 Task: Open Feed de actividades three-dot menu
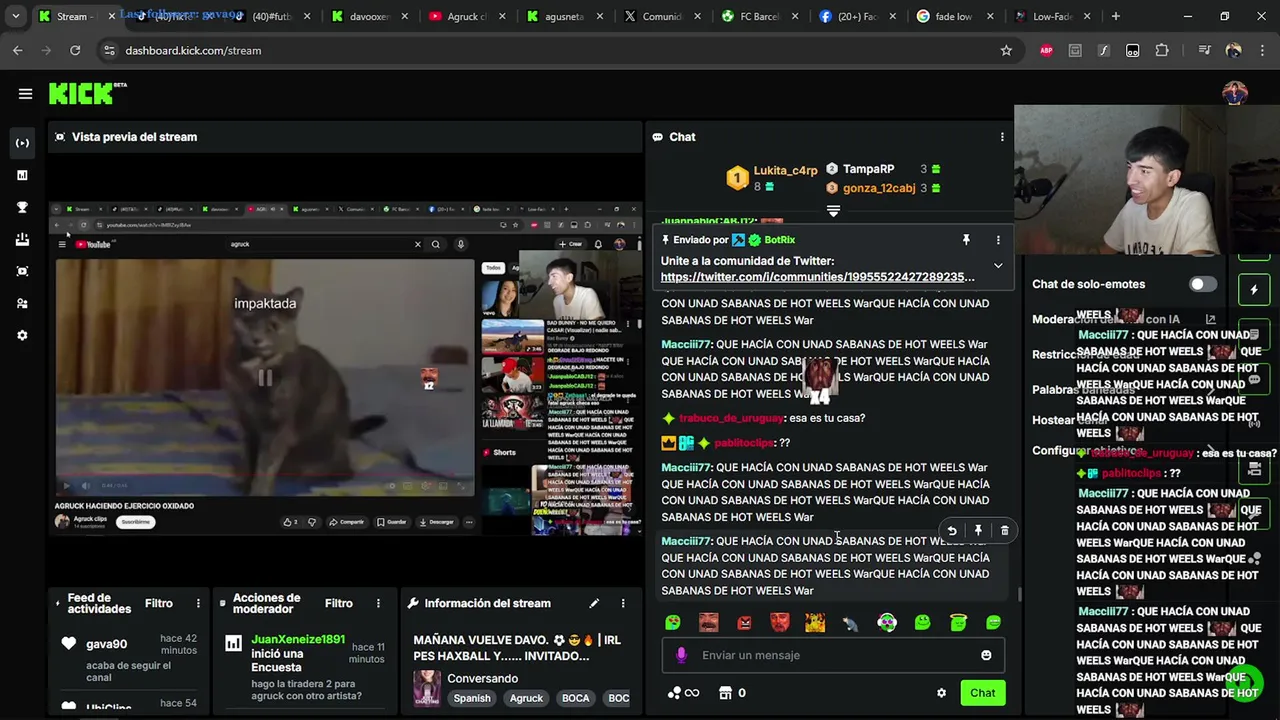[x=198, y=603]
